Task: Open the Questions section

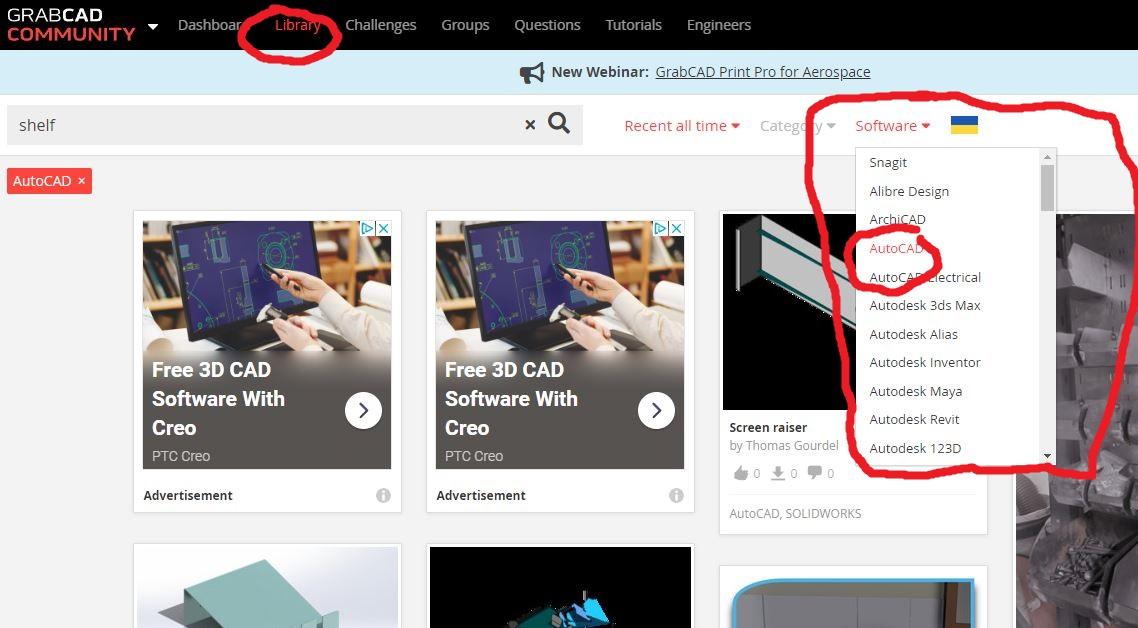Action: coord(547,25)
